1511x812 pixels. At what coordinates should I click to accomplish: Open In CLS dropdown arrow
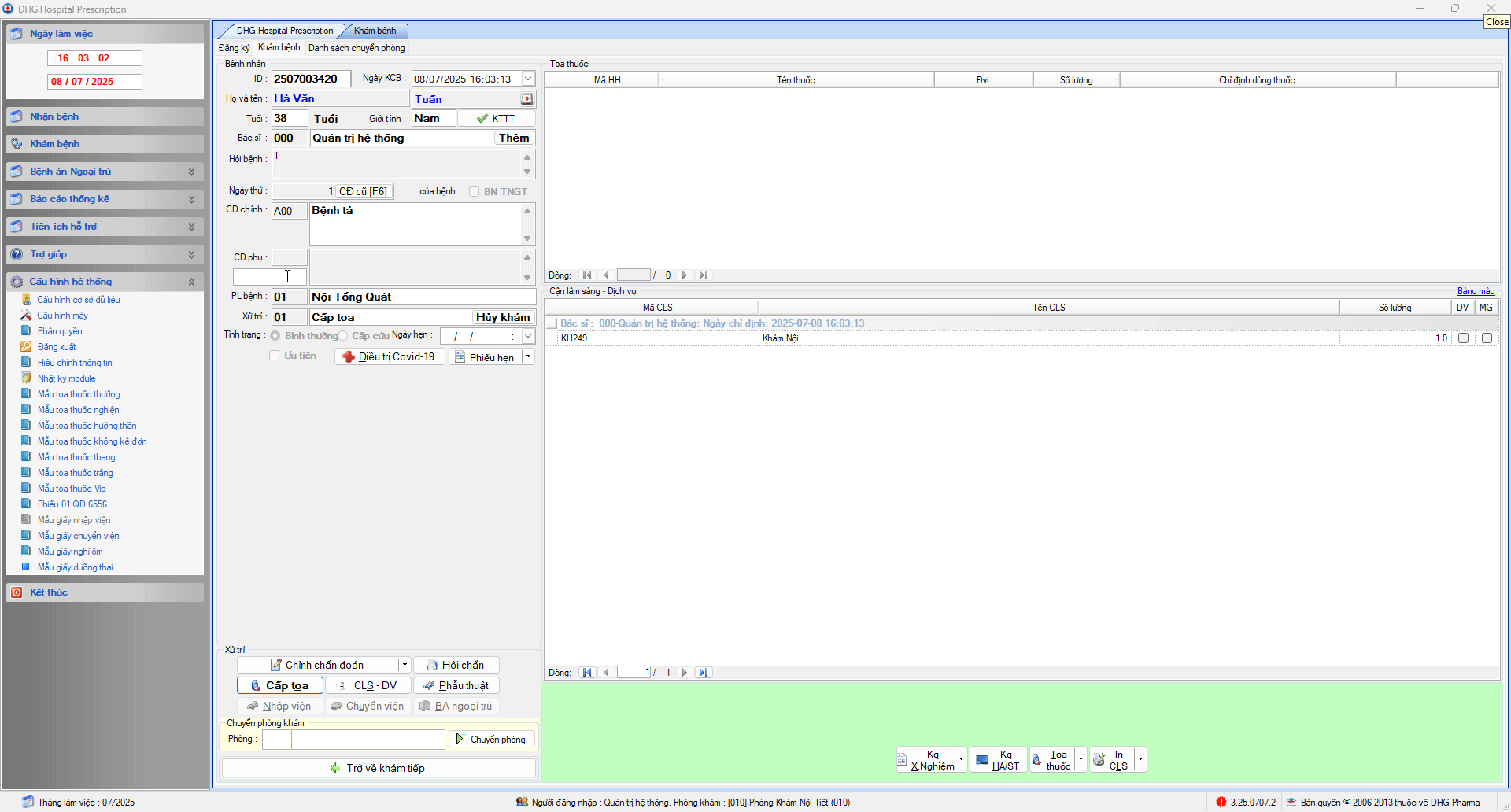(x=1140, y=760)
